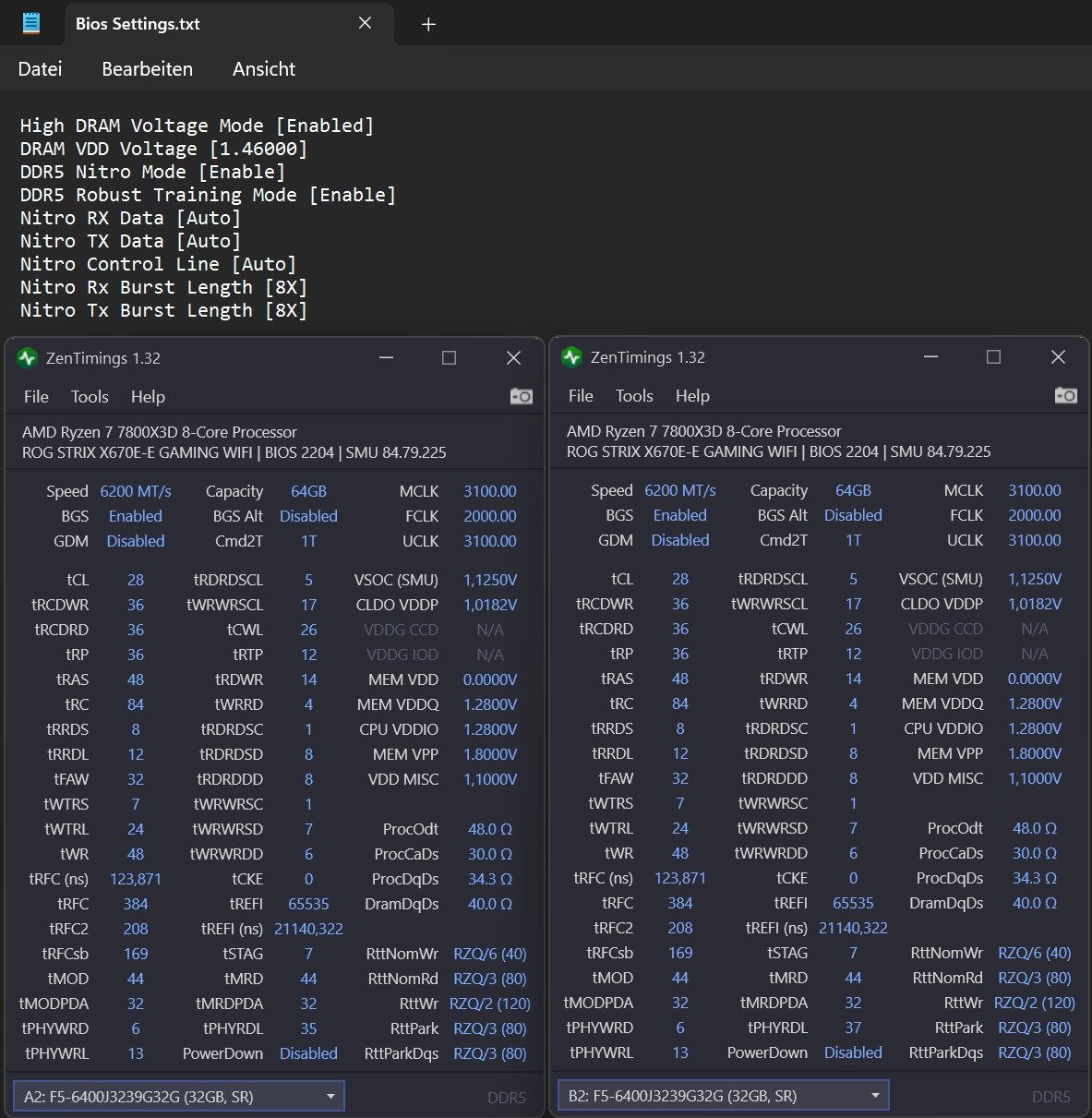Click the left ZenTimings green logo icon
The image size is (1092, 1118).
pos(27,358)
